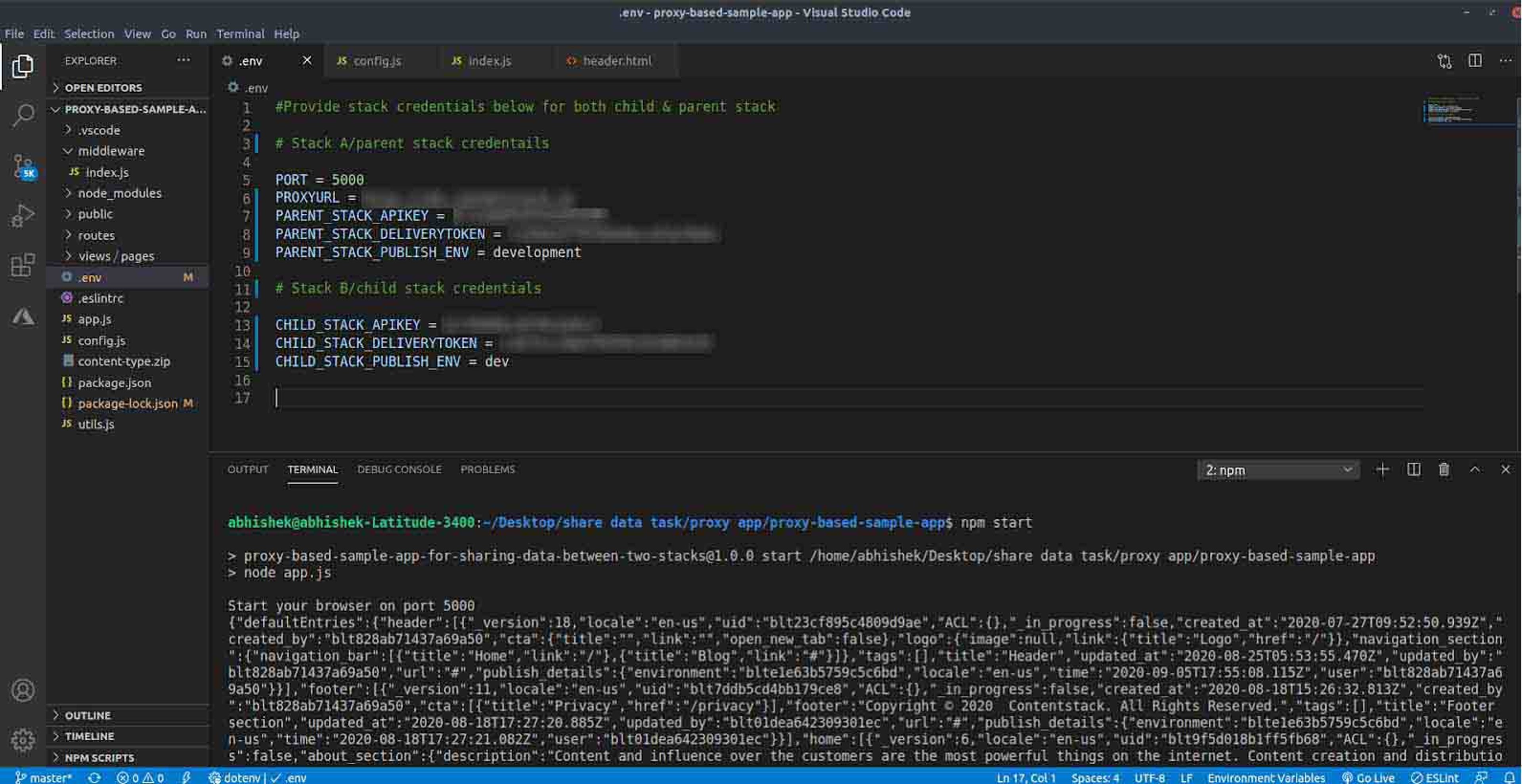Open notifications bell in status bar
Screen dimensions: 1522x784
(1509, 778)
